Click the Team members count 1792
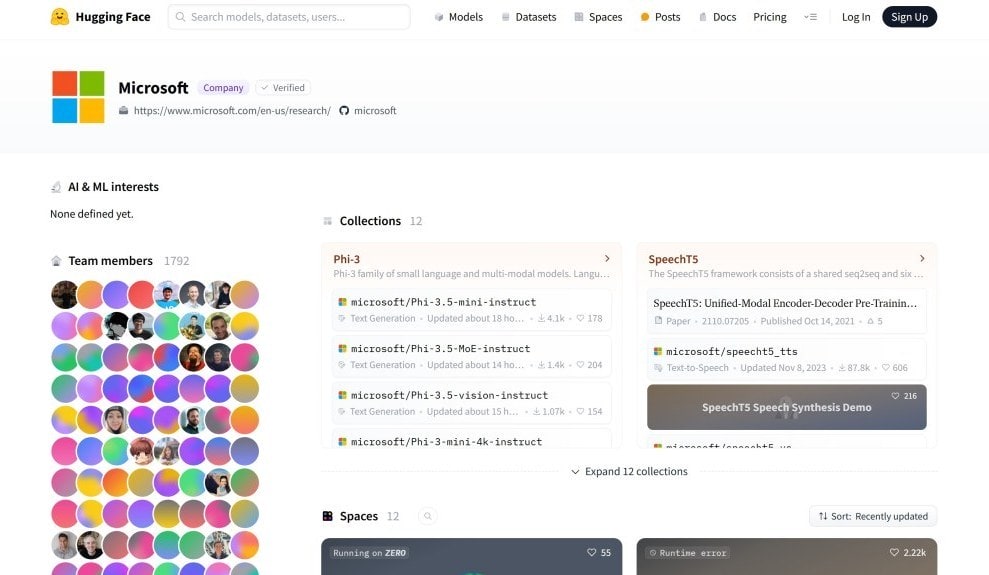This screenshot has width=989, height=575. click(177, 261)
